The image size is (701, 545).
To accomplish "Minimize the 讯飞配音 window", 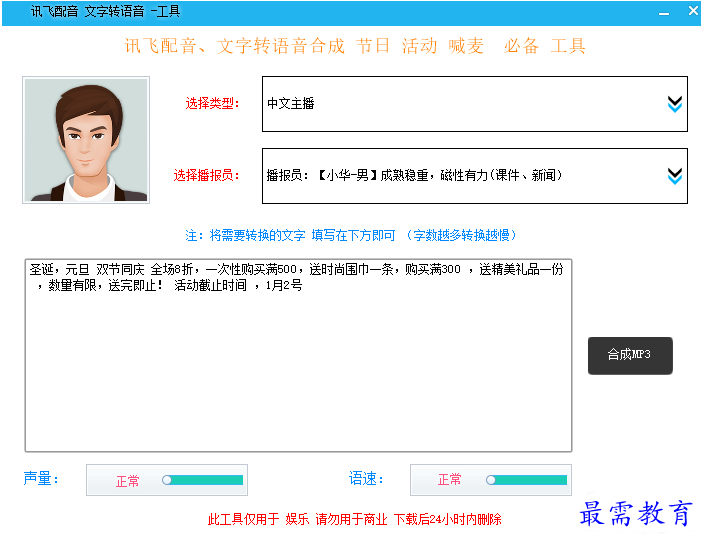I will point(664,13).
